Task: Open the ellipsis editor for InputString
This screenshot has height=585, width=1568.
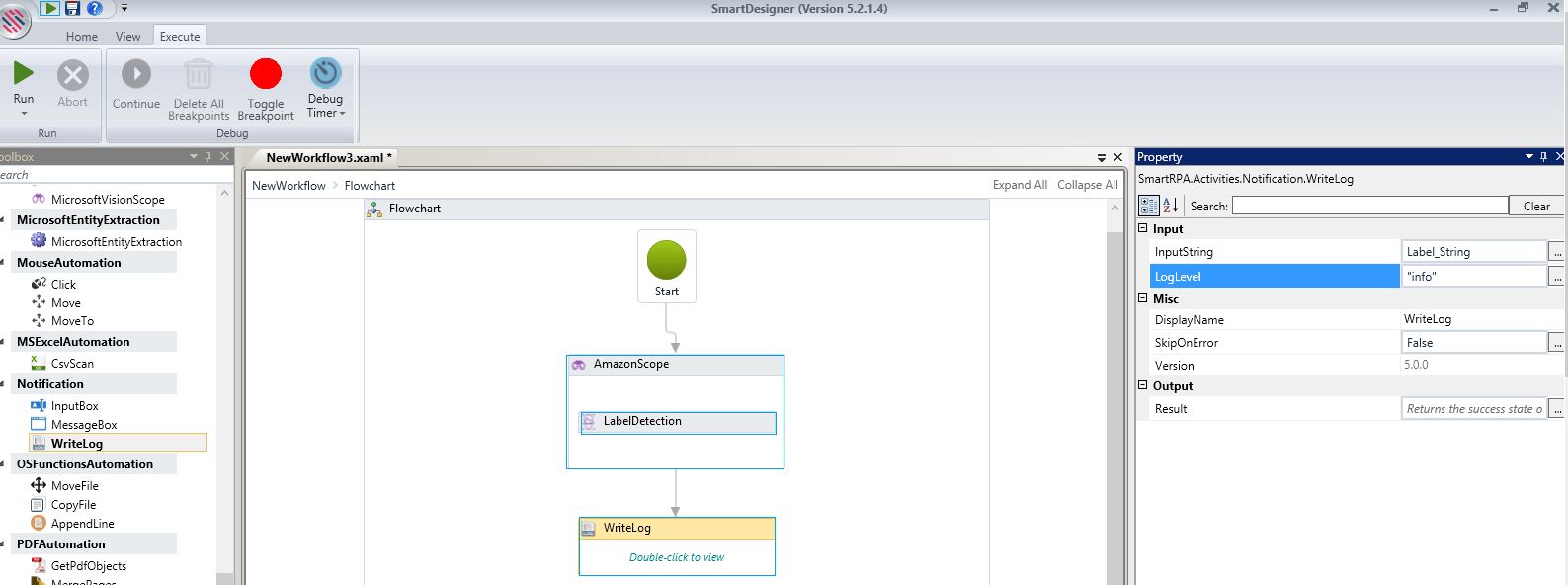Action: tap(1557, 252)
